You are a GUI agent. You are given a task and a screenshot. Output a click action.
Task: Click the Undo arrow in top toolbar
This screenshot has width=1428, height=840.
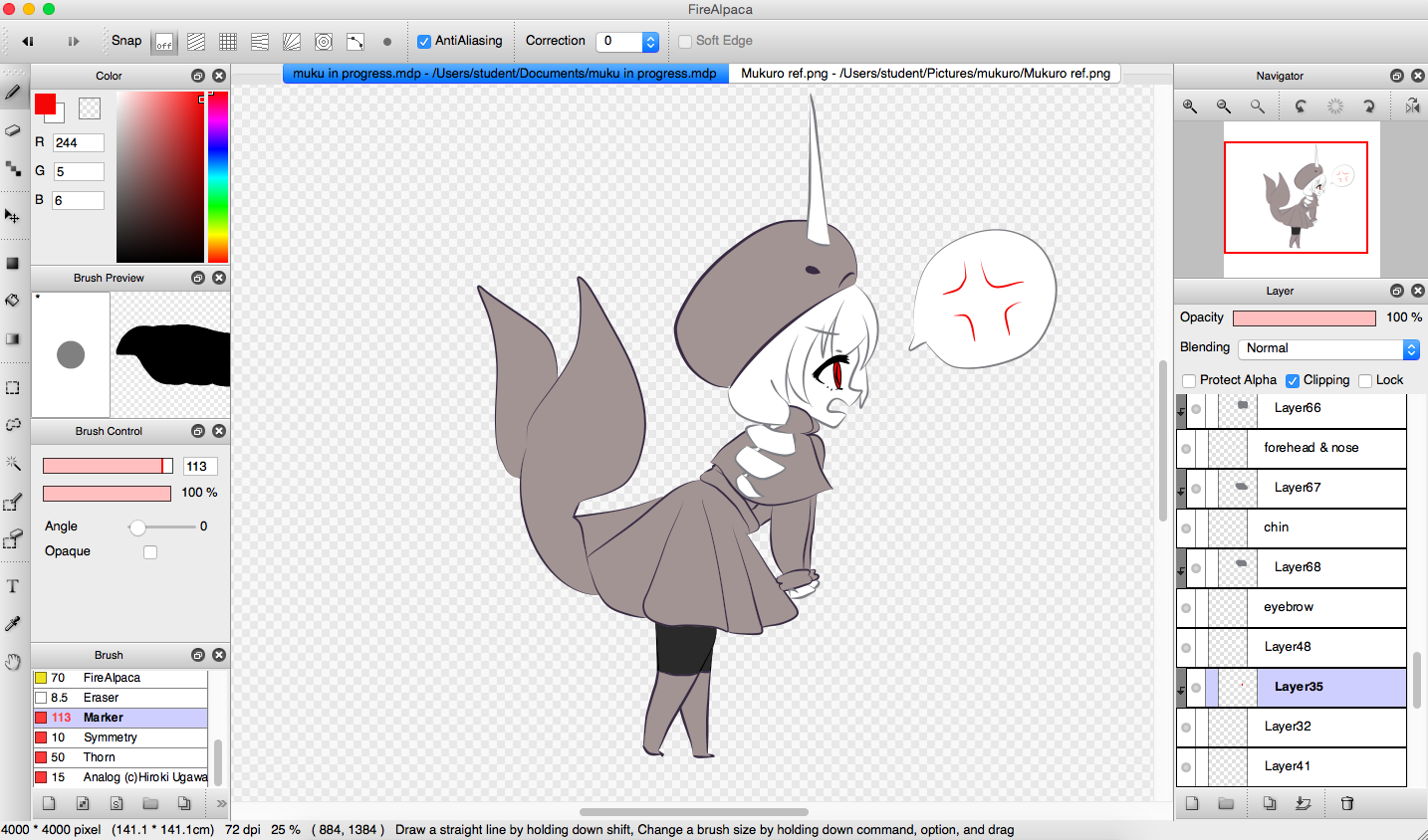(x=28, y=41)
